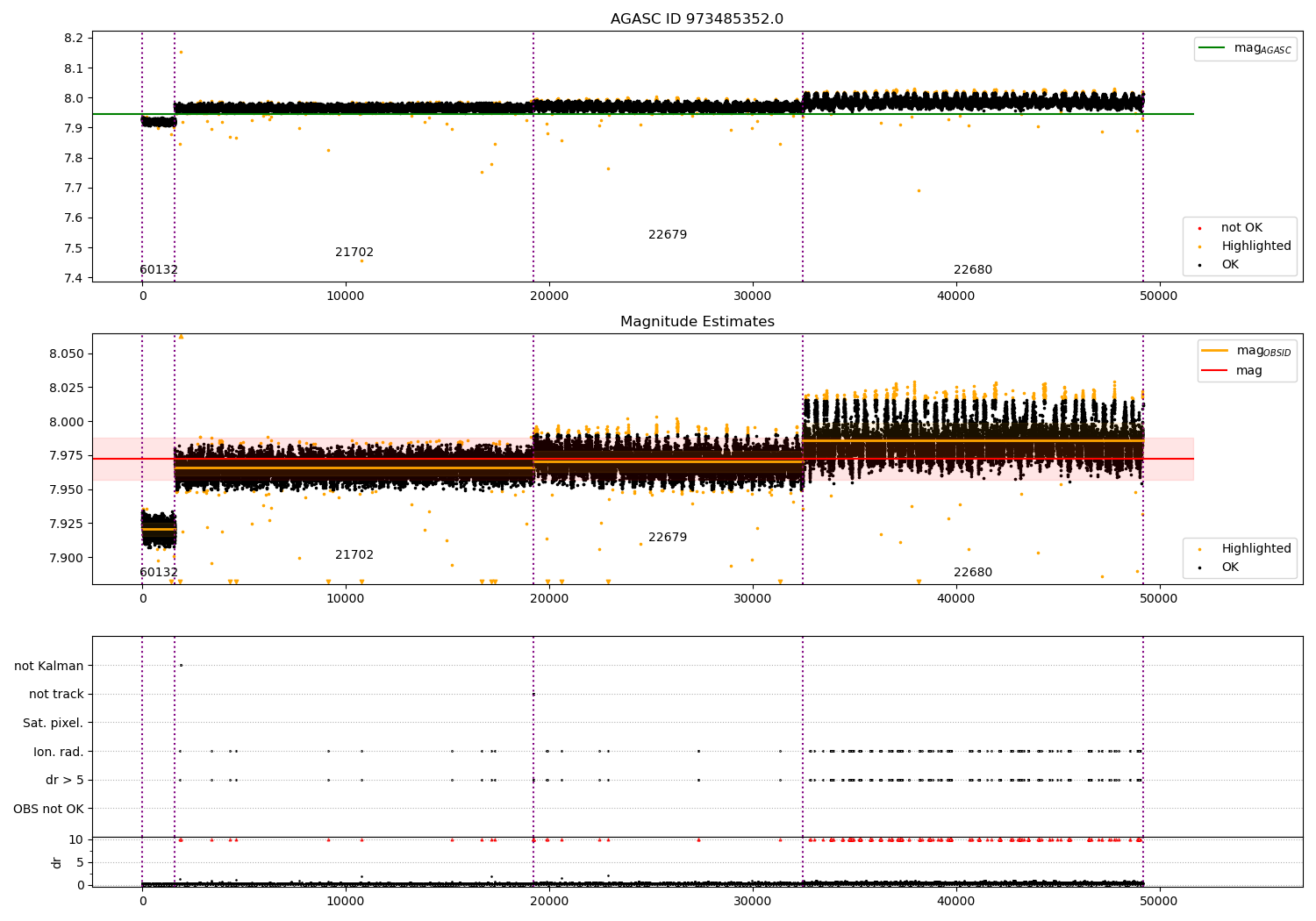Click y-axis tick 7.6 in top plot
Screen dimensions: 1316x921
[x=75, y=218]
